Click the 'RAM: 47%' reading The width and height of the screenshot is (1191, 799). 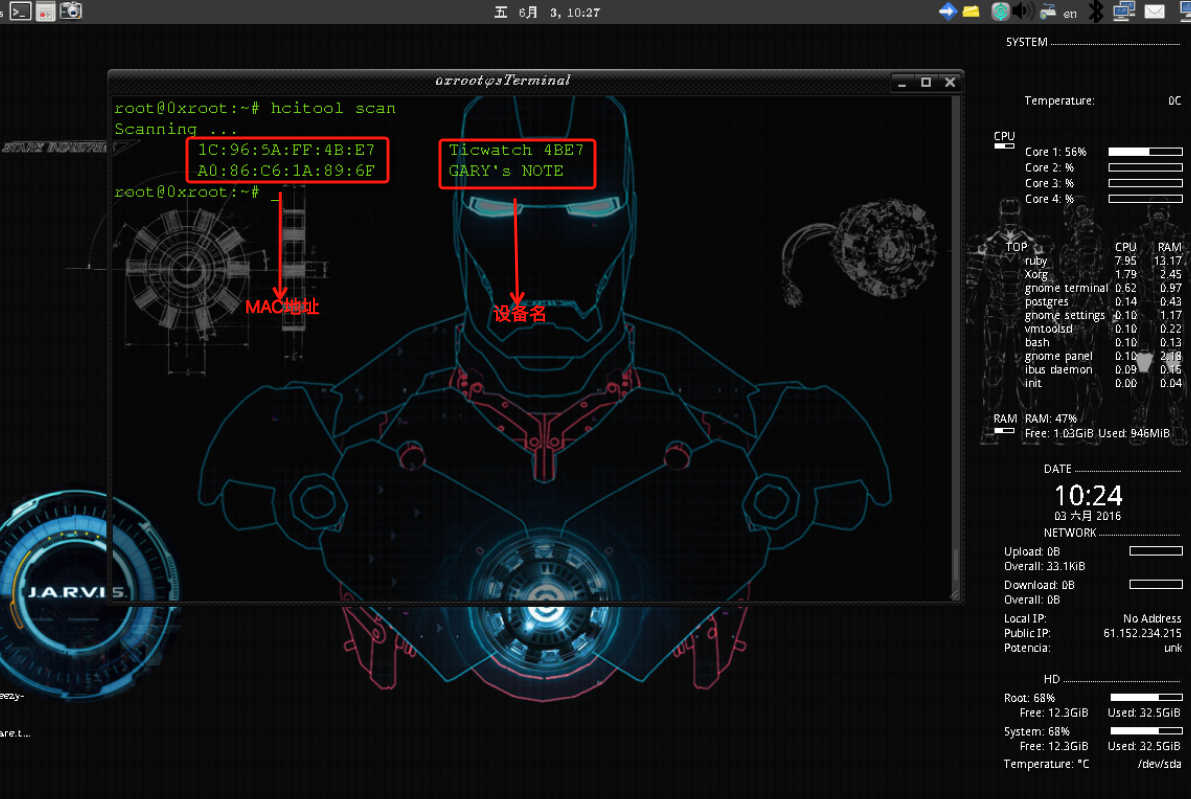[x=1050, y=418]
